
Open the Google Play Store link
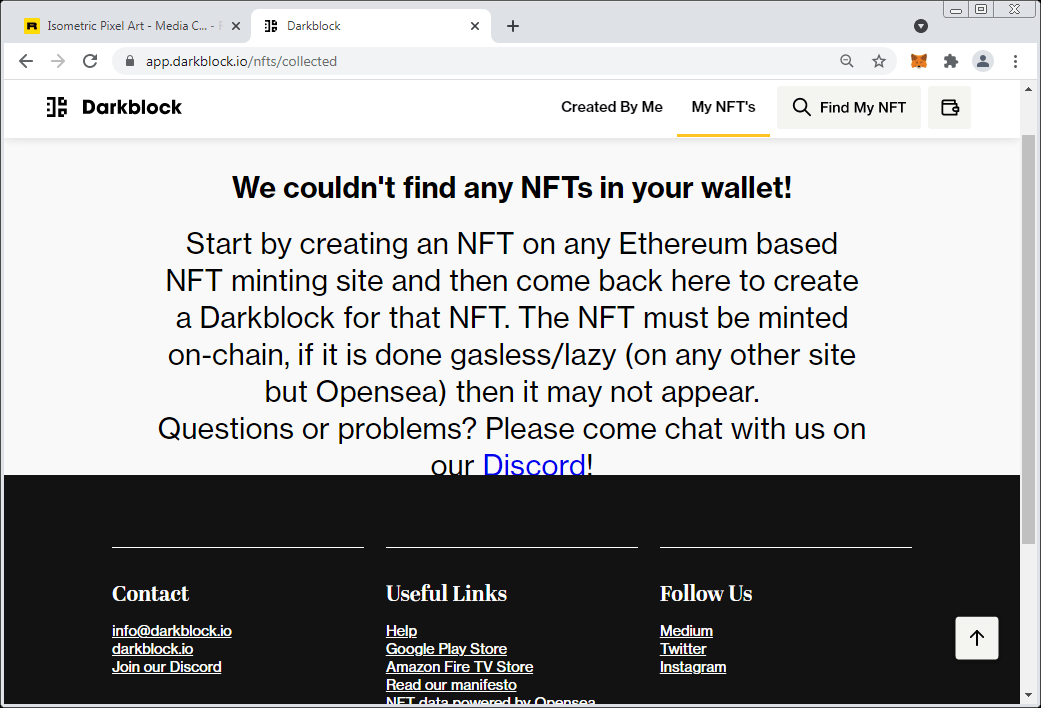click(x=446, y=649)
